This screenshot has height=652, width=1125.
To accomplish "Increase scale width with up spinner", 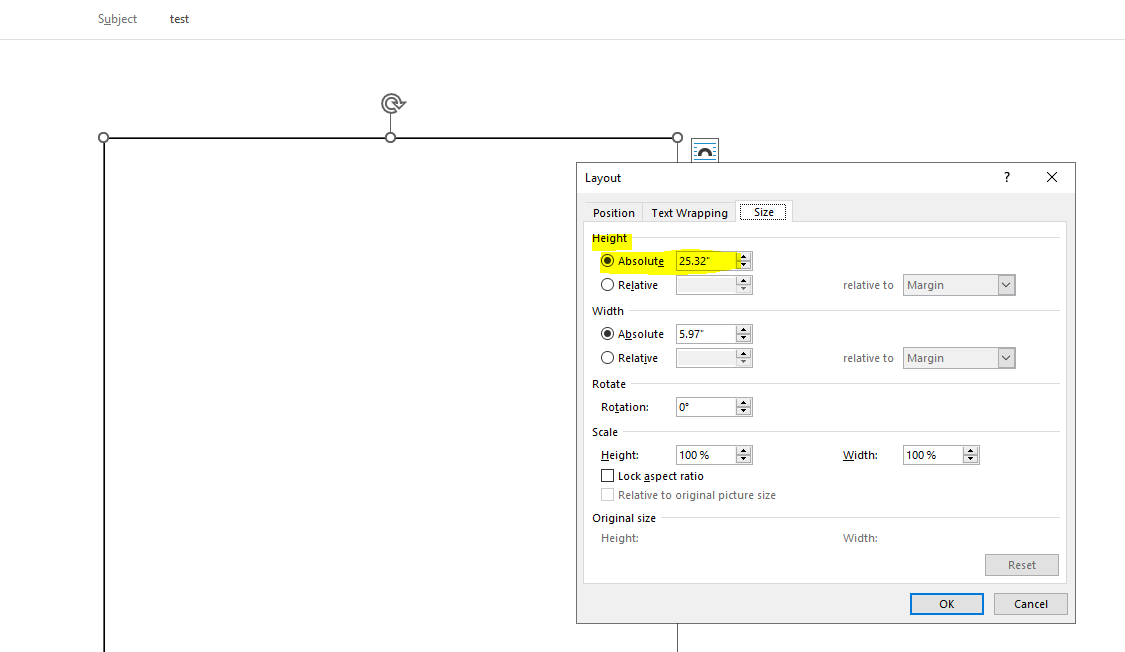I will (971, 451).
